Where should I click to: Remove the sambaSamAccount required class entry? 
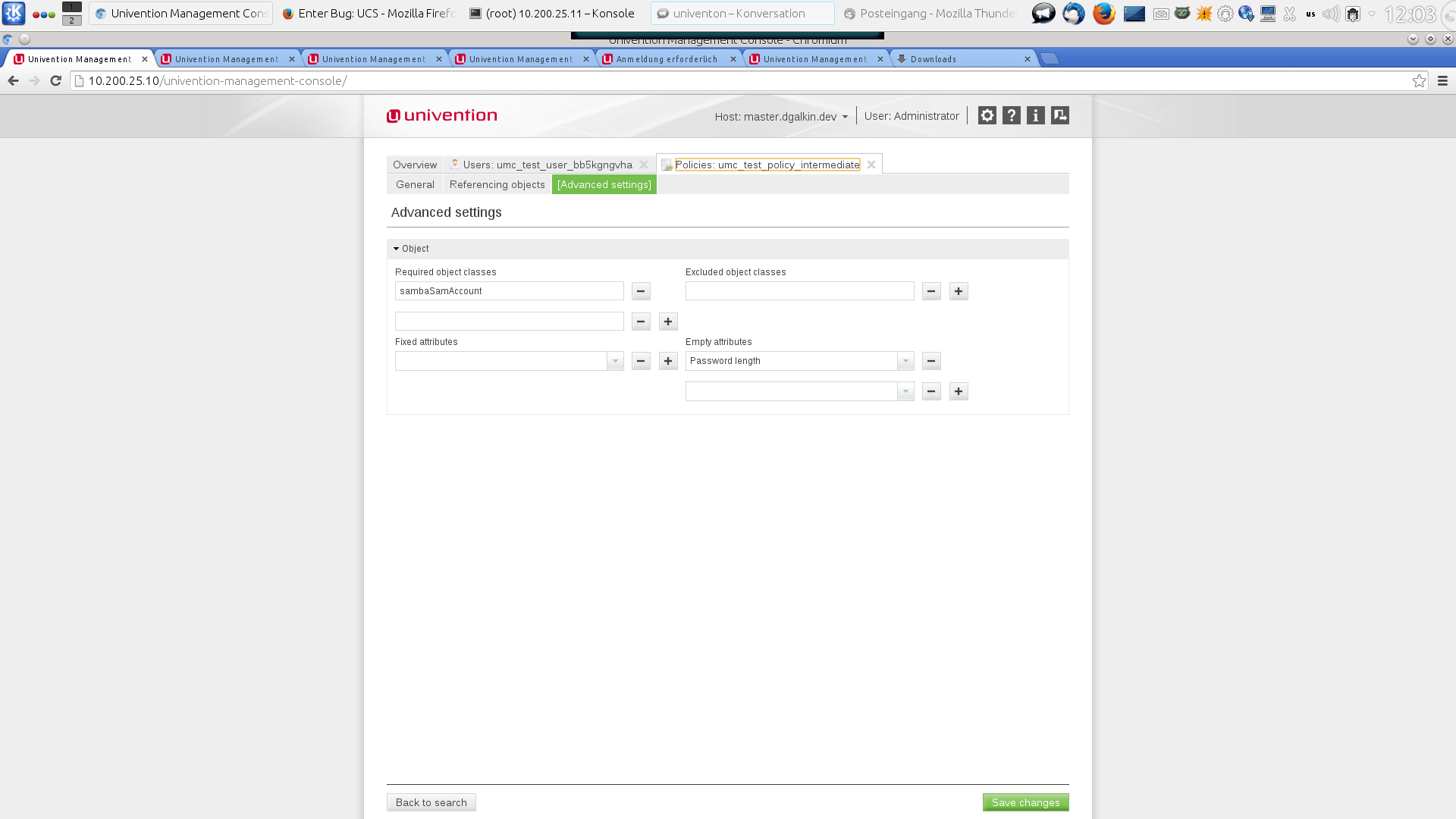(641, 291)
